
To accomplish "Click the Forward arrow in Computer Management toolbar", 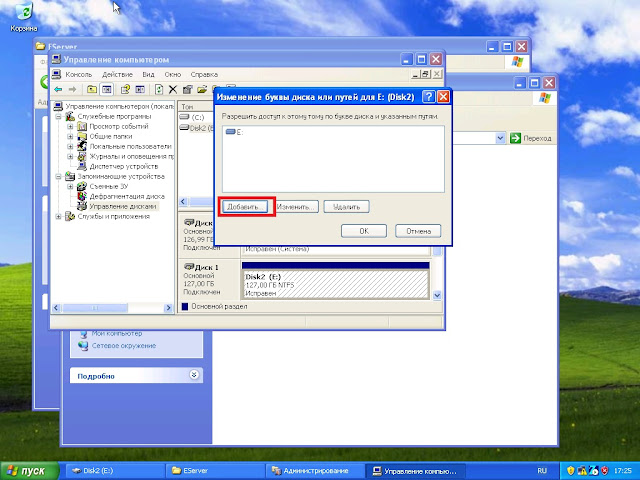I will coord(72,89).
